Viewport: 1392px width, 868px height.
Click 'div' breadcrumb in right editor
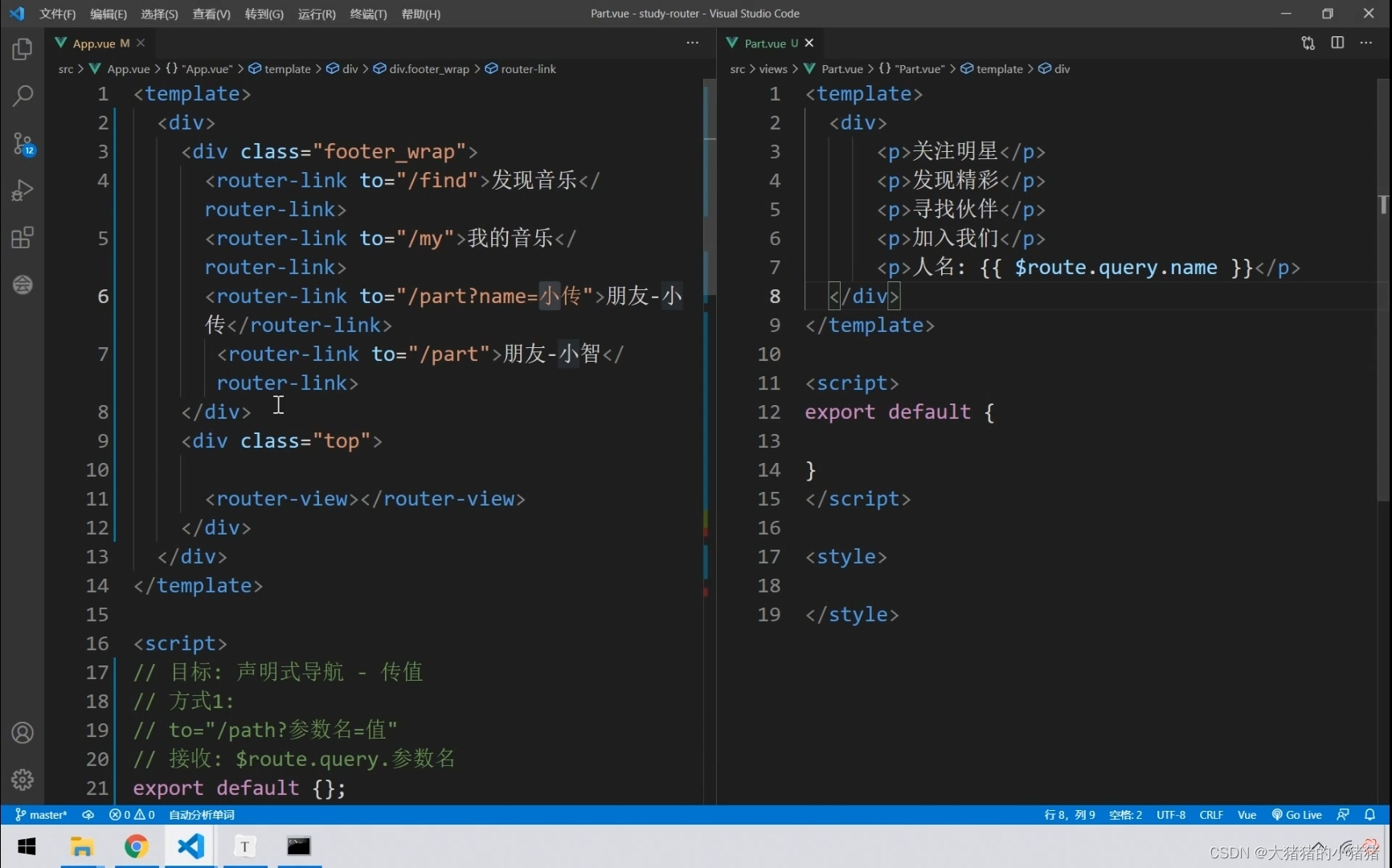point(1054,69)
